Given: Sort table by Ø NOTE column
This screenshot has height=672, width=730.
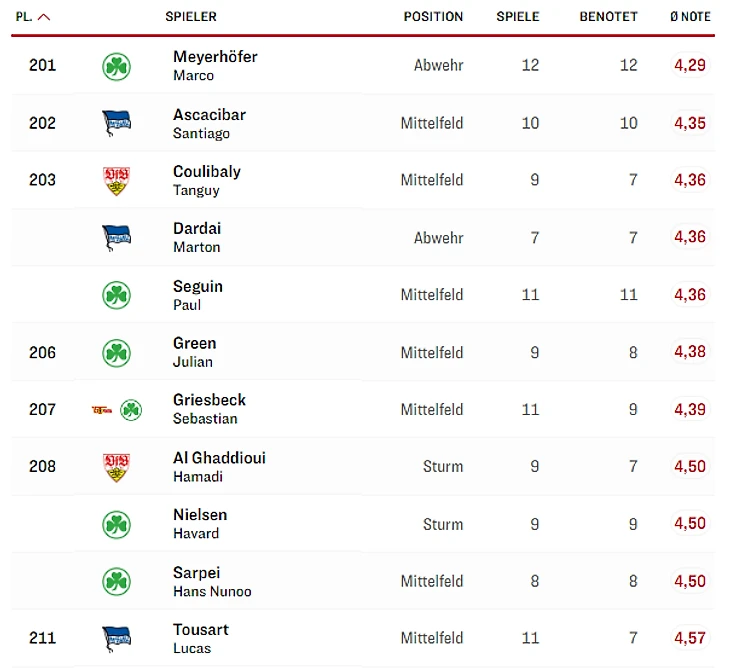Looking at the screenshot, I should point(690,17).
